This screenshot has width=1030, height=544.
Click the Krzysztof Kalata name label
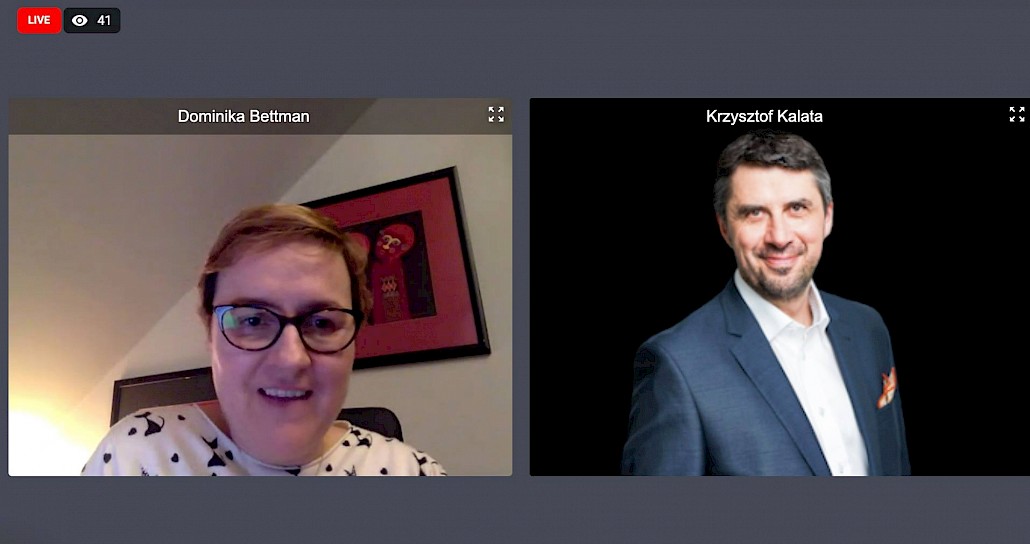(764, 116)
